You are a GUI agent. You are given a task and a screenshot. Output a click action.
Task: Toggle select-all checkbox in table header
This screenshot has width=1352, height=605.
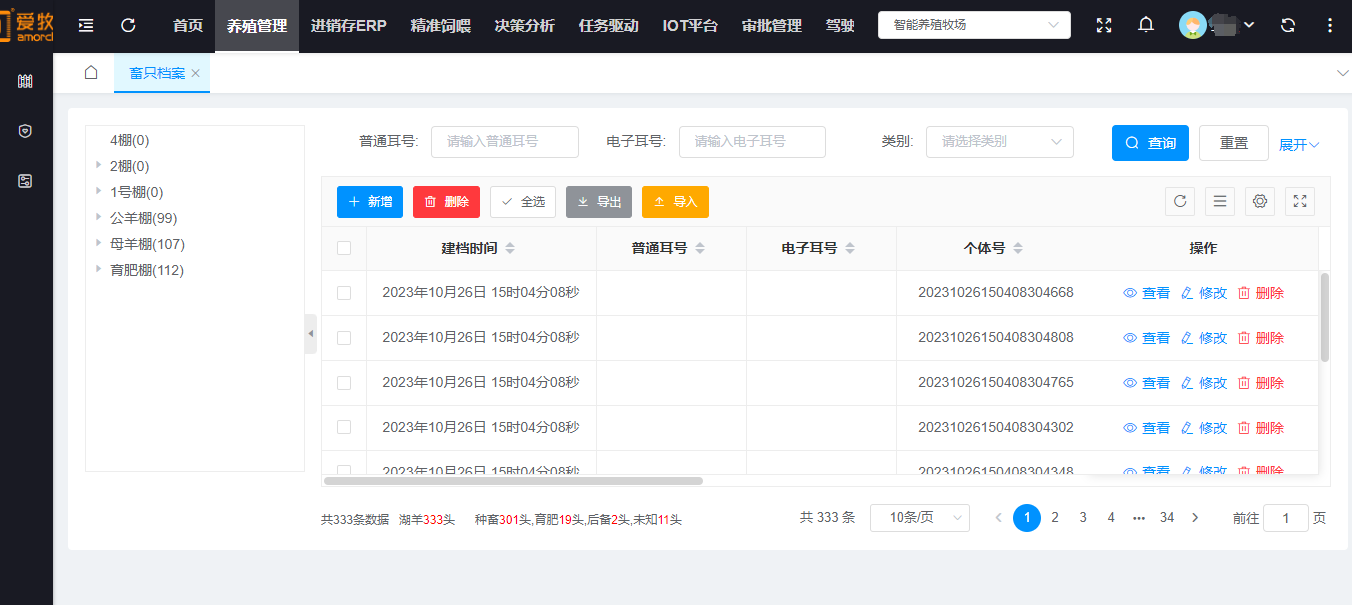click(344, 248)
